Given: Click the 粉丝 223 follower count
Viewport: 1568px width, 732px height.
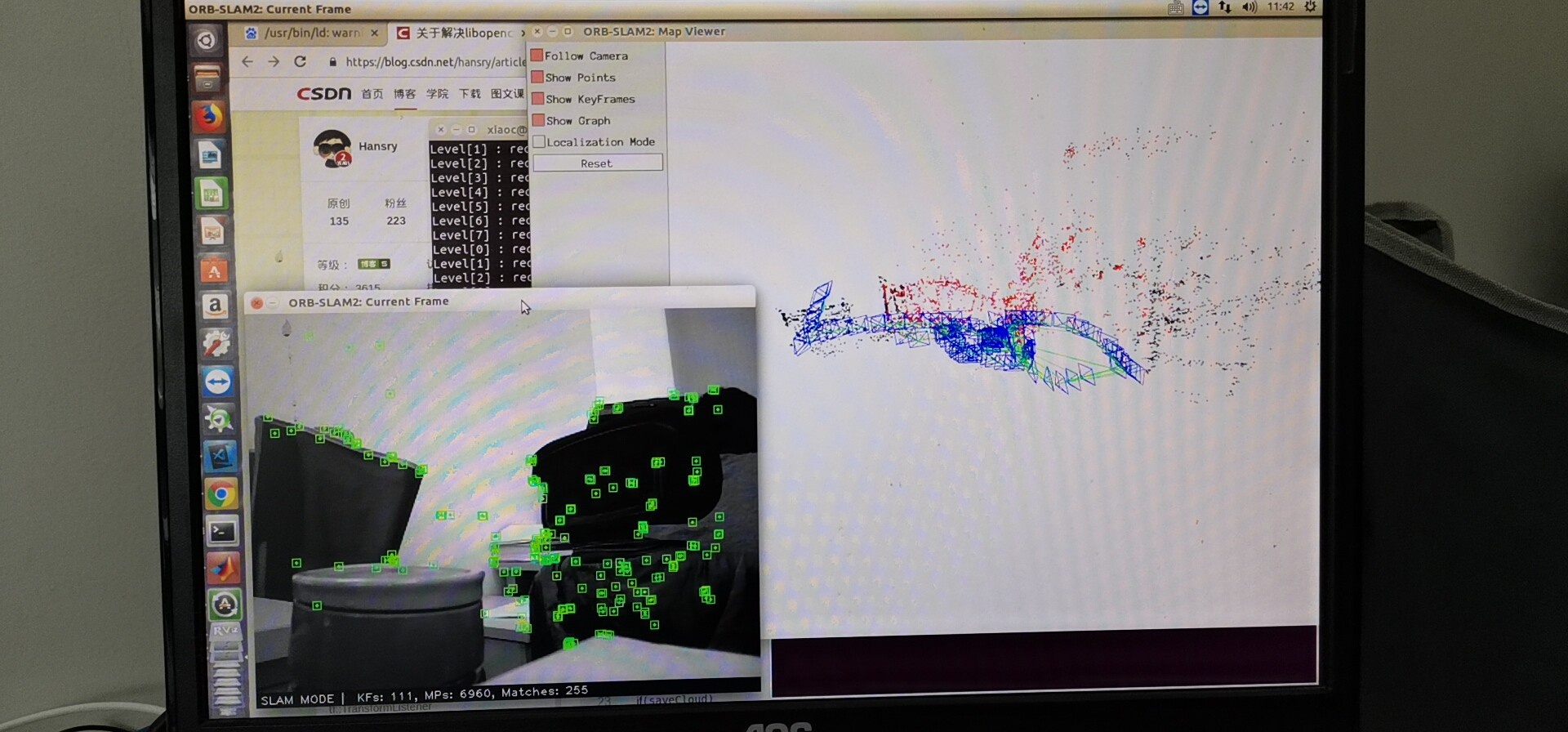Looking at the screenshot, I should [x=396, y=212].
